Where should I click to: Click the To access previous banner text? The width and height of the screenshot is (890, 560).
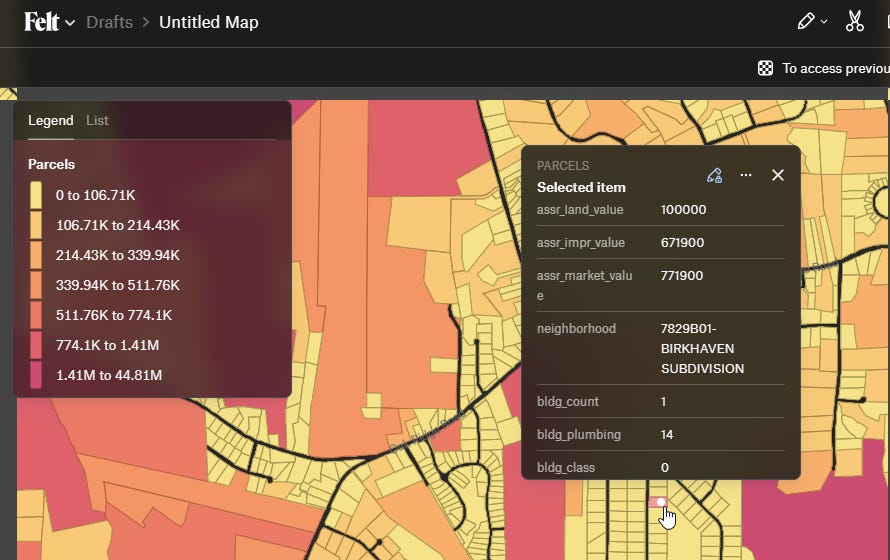836,69
